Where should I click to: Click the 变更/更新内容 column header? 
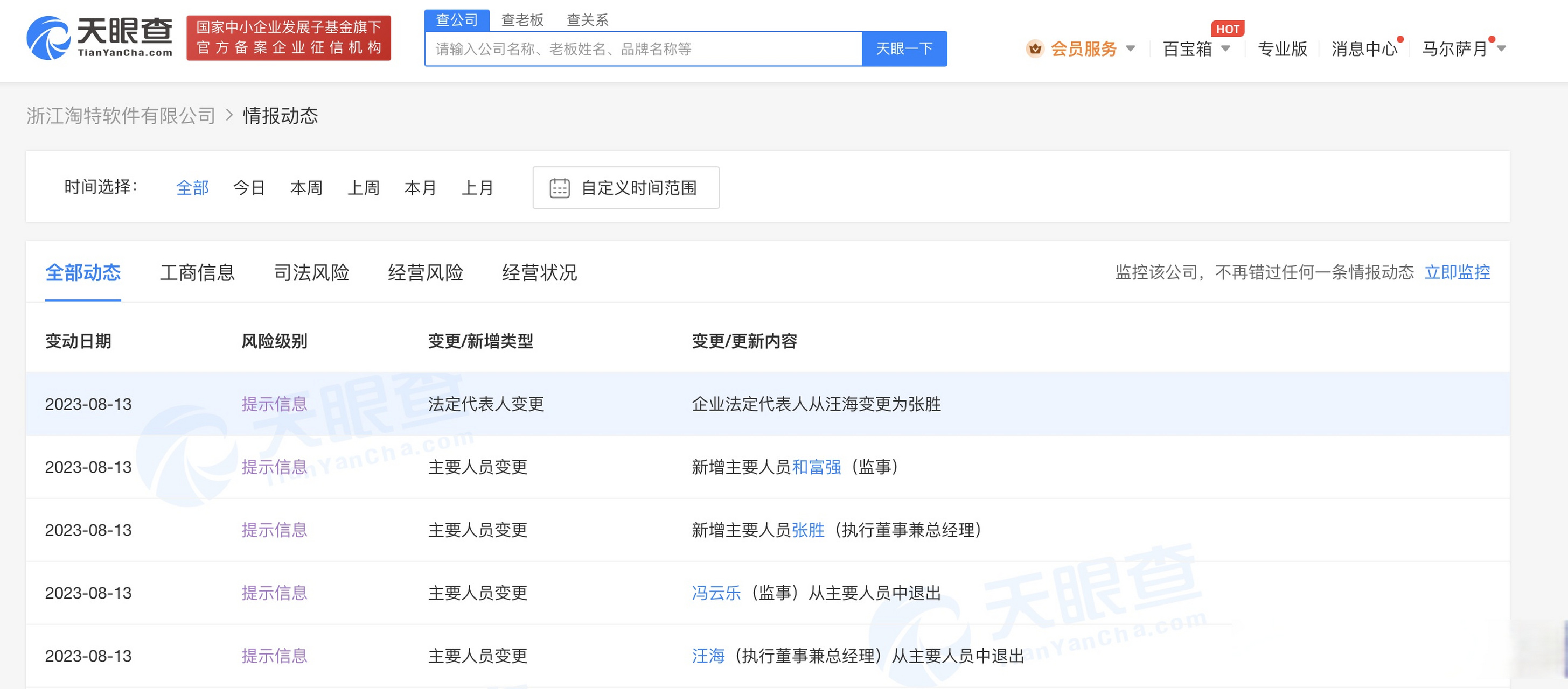[x=744, y=341]
